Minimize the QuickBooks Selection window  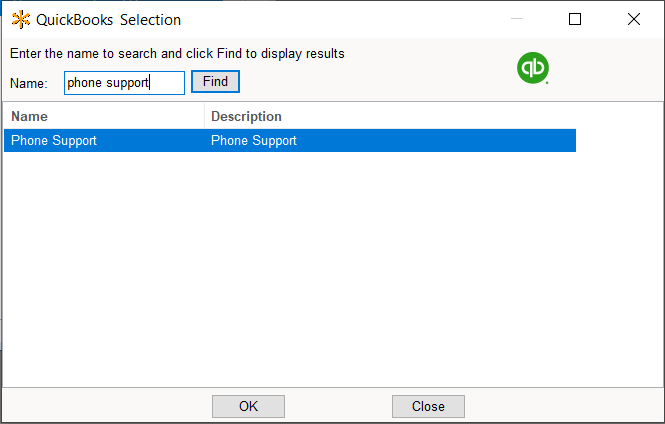point(517,19)
